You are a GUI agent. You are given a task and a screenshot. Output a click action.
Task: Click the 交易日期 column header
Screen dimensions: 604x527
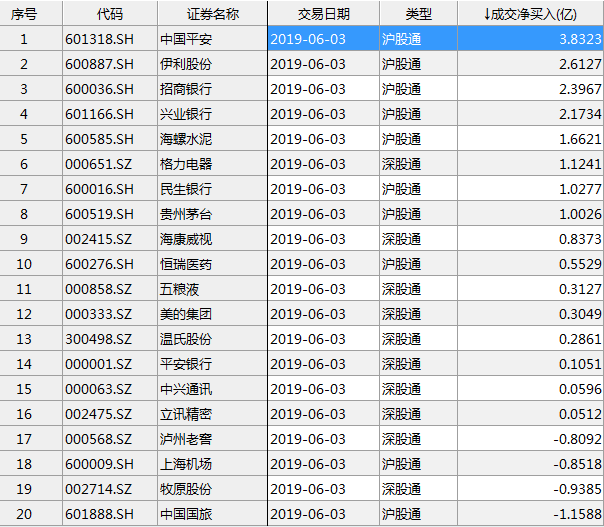click(x=324, y=14)
